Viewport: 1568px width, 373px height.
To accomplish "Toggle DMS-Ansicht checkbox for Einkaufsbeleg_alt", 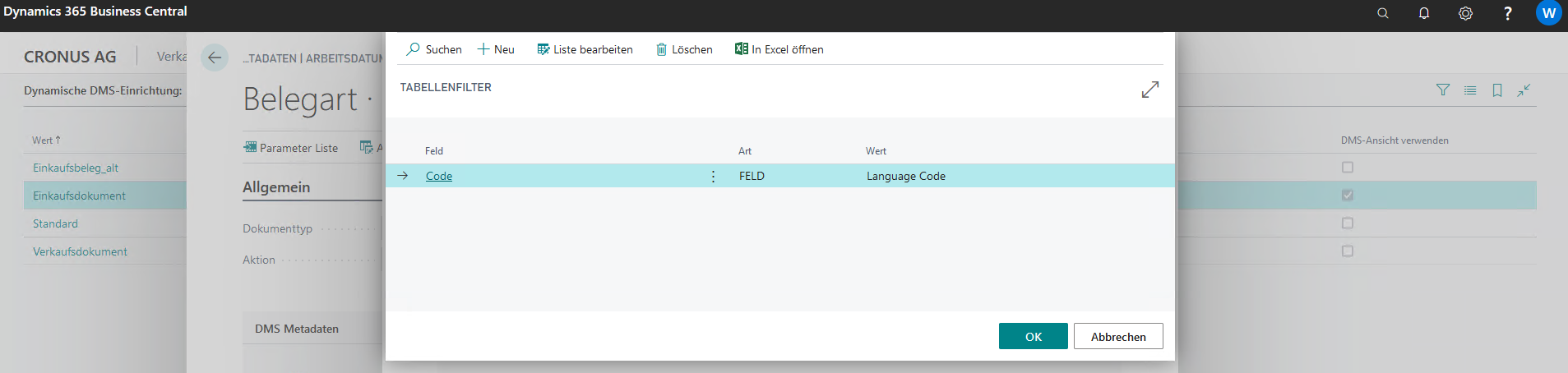I will [x=1347, y=168].
